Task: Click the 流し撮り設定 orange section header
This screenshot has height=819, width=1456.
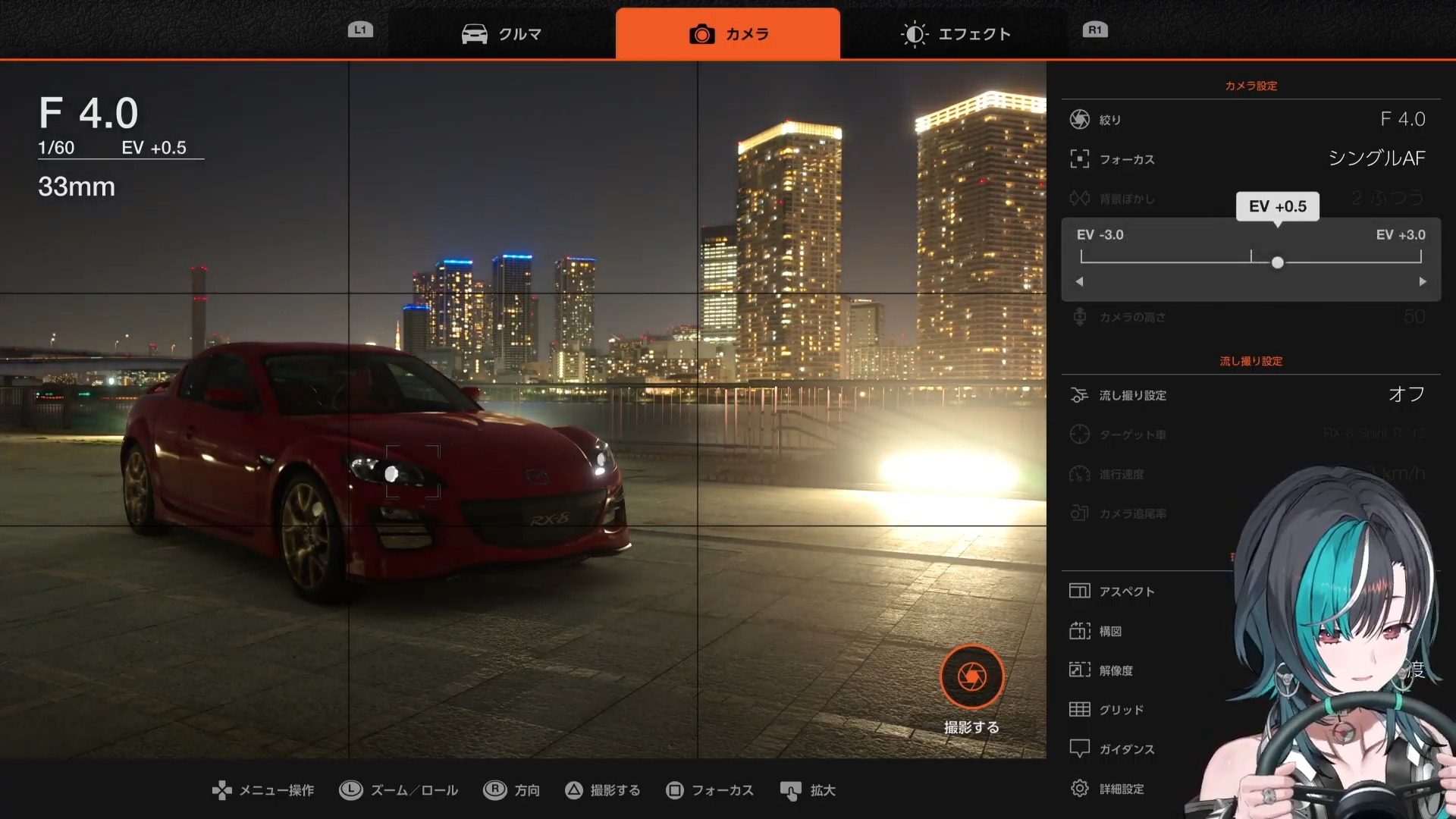Action: tap(1250, 361)
